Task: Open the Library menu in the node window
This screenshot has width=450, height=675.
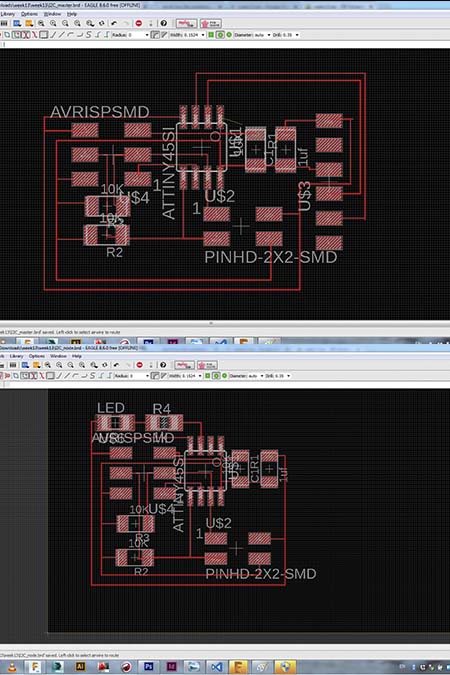Action: (16, 356)
